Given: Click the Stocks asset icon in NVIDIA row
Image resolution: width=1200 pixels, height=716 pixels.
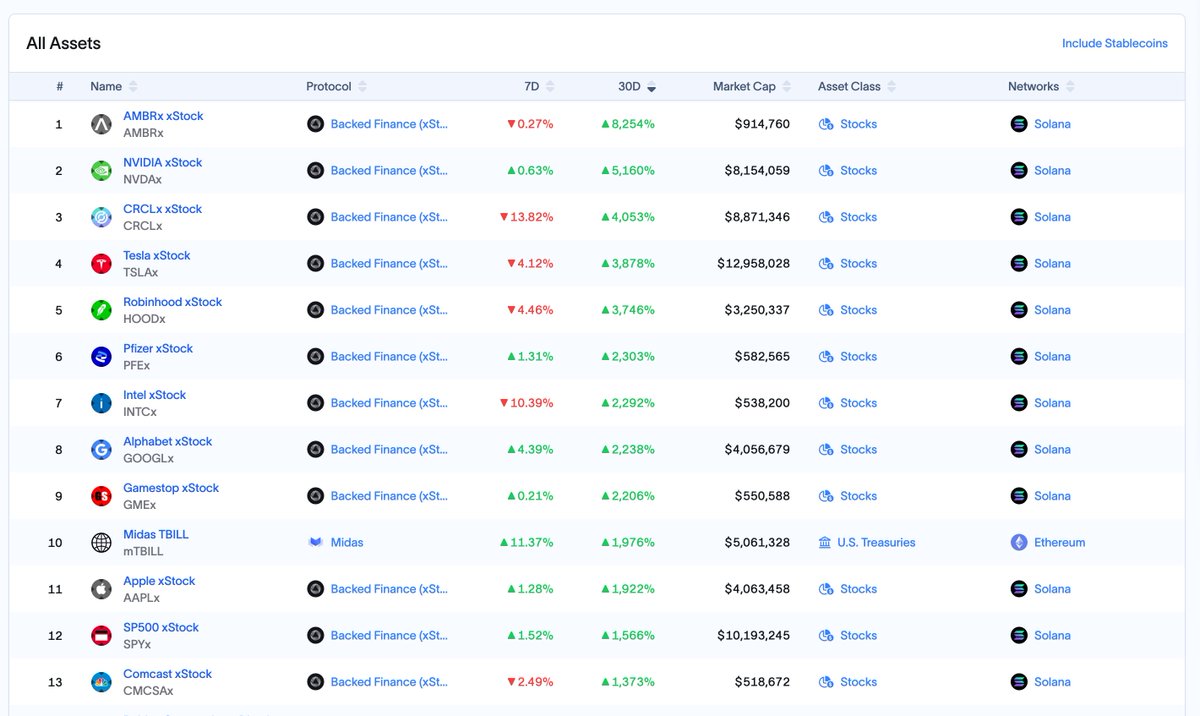Looking at the screenshot, I should 826,171.
